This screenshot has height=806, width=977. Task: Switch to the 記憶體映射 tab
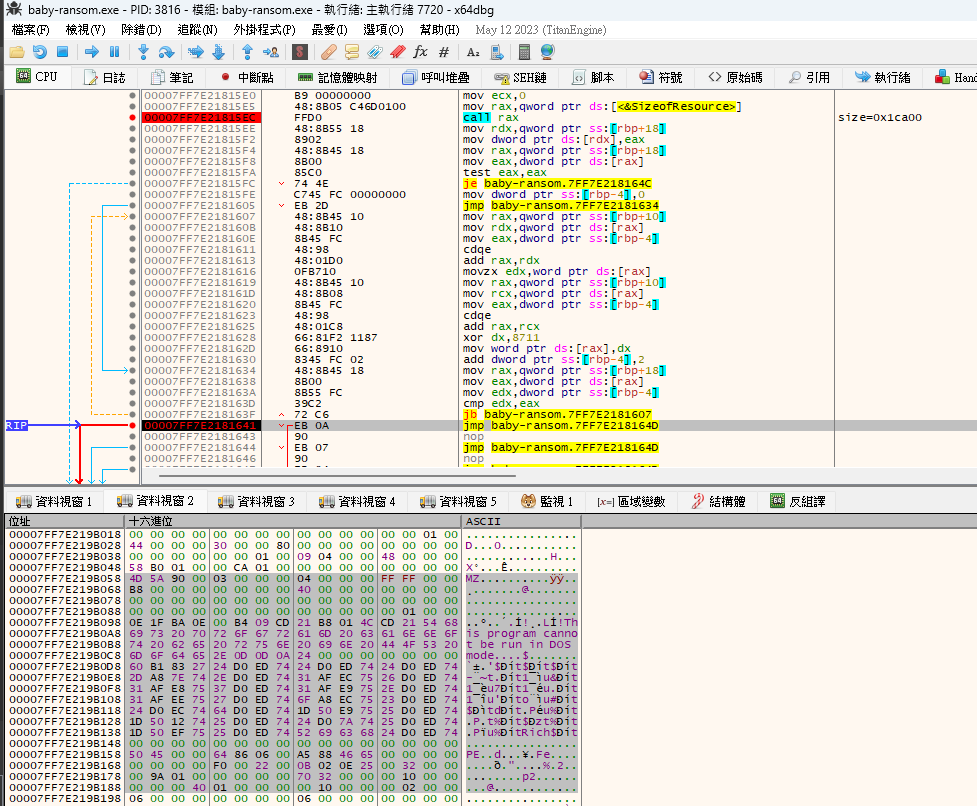point(338,77)
